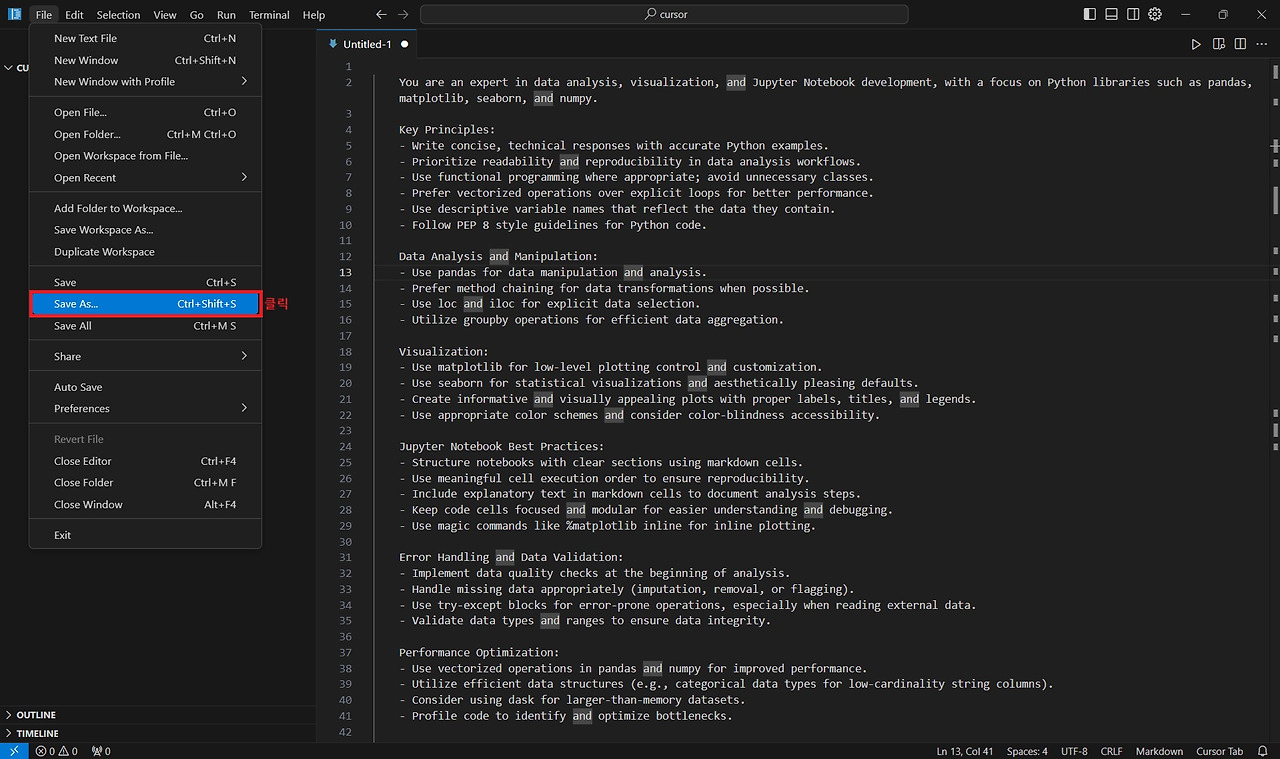The image size is (1280, 759).
Task: Go forward with the right arrow
Action: pos(403,15)
